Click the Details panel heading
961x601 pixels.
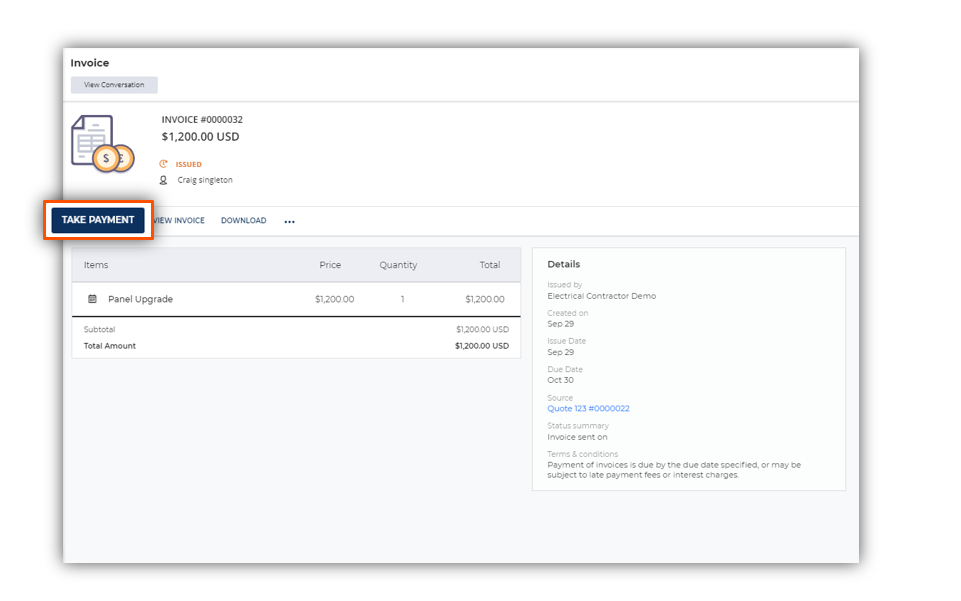[563, 264]
